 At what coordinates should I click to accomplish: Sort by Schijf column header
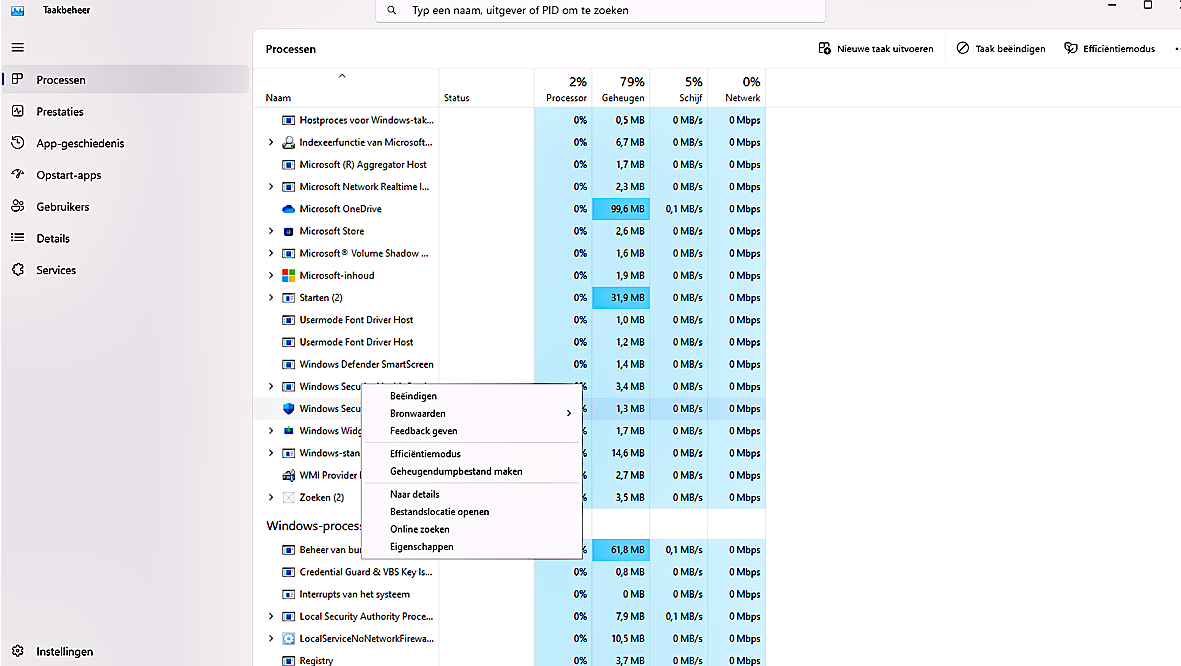pos(679,88)
